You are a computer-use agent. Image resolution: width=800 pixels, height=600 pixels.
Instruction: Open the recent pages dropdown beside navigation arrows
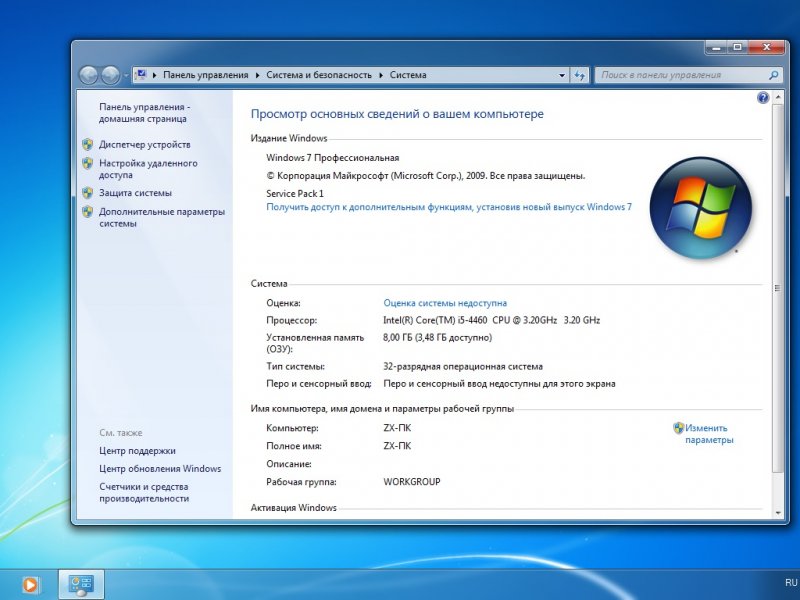[126, 76]
